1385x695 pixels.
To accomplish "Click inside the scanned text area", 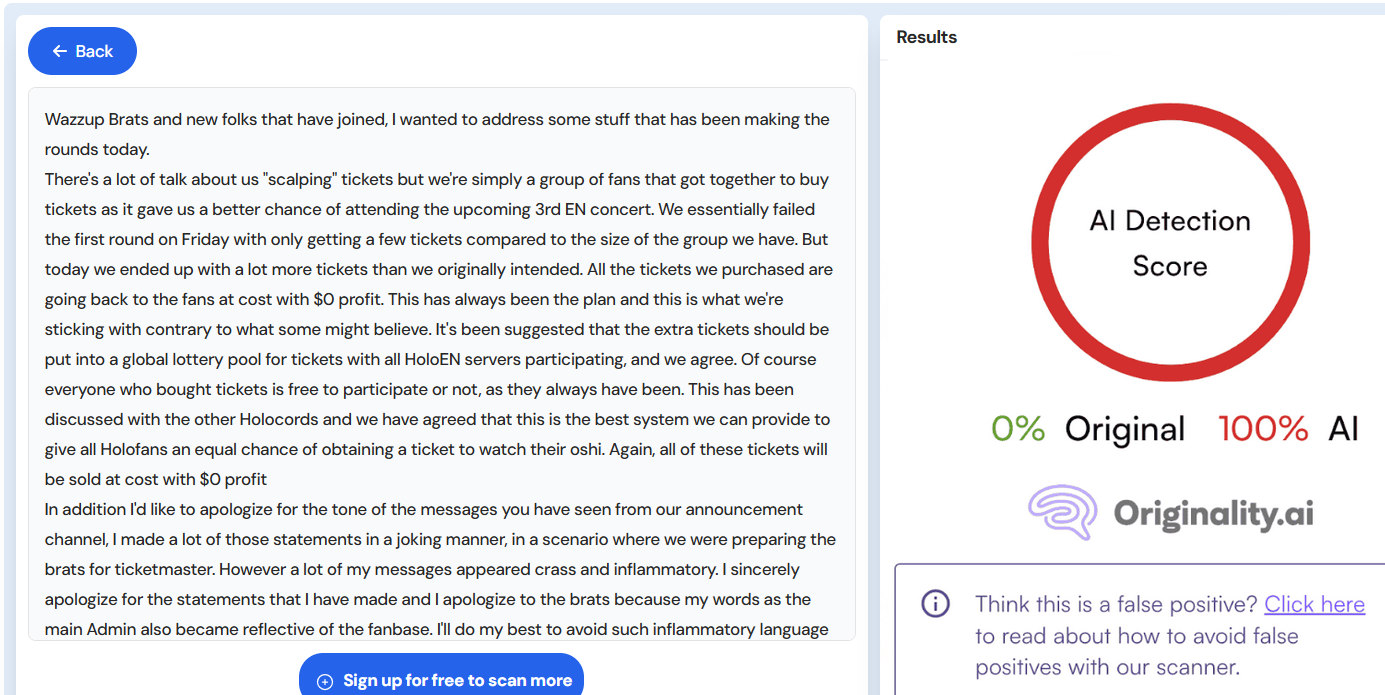I will pos(440,360).
